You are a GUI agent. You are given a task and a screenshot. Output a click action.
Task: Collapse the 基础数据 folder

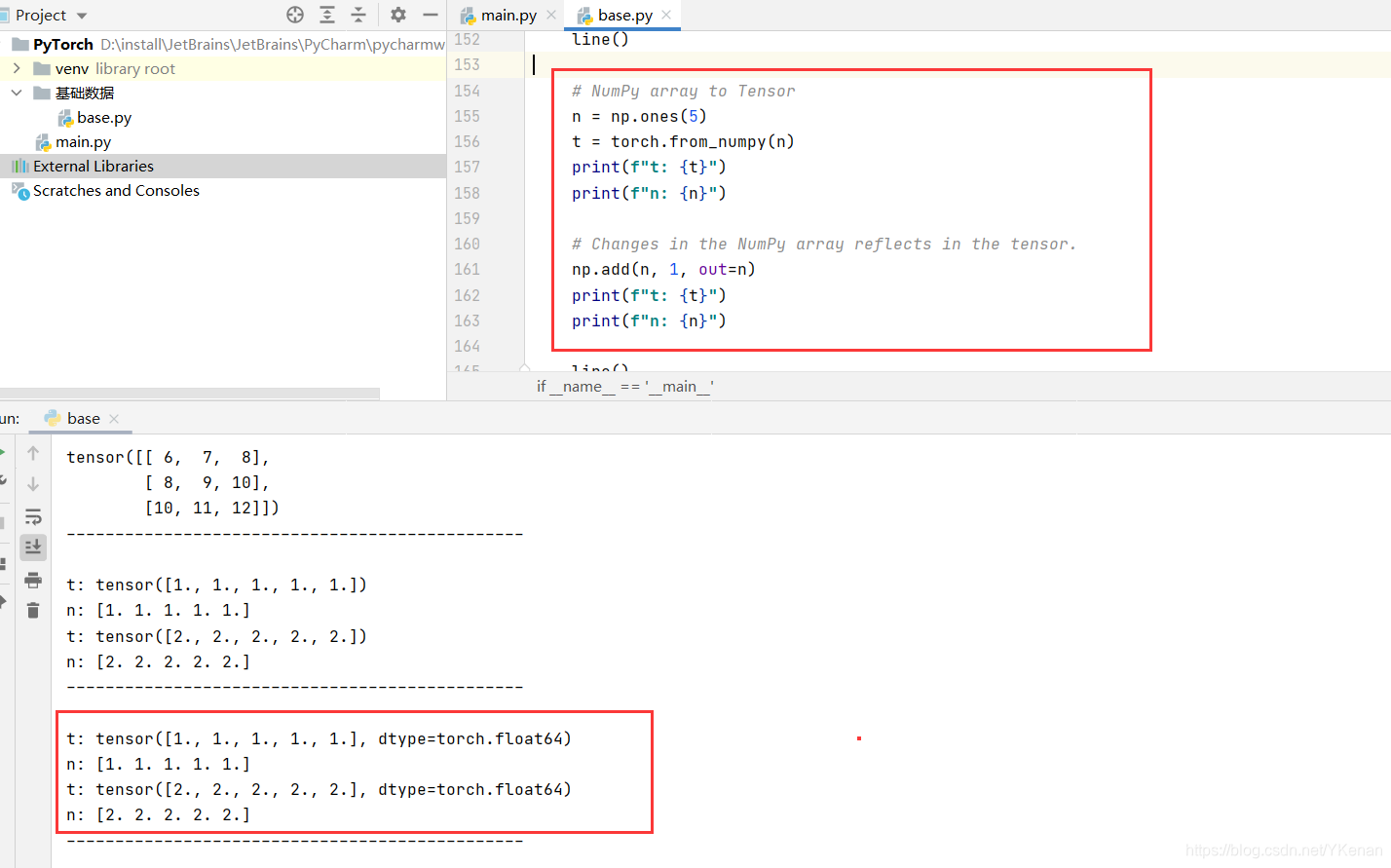(x=17, y=93)
